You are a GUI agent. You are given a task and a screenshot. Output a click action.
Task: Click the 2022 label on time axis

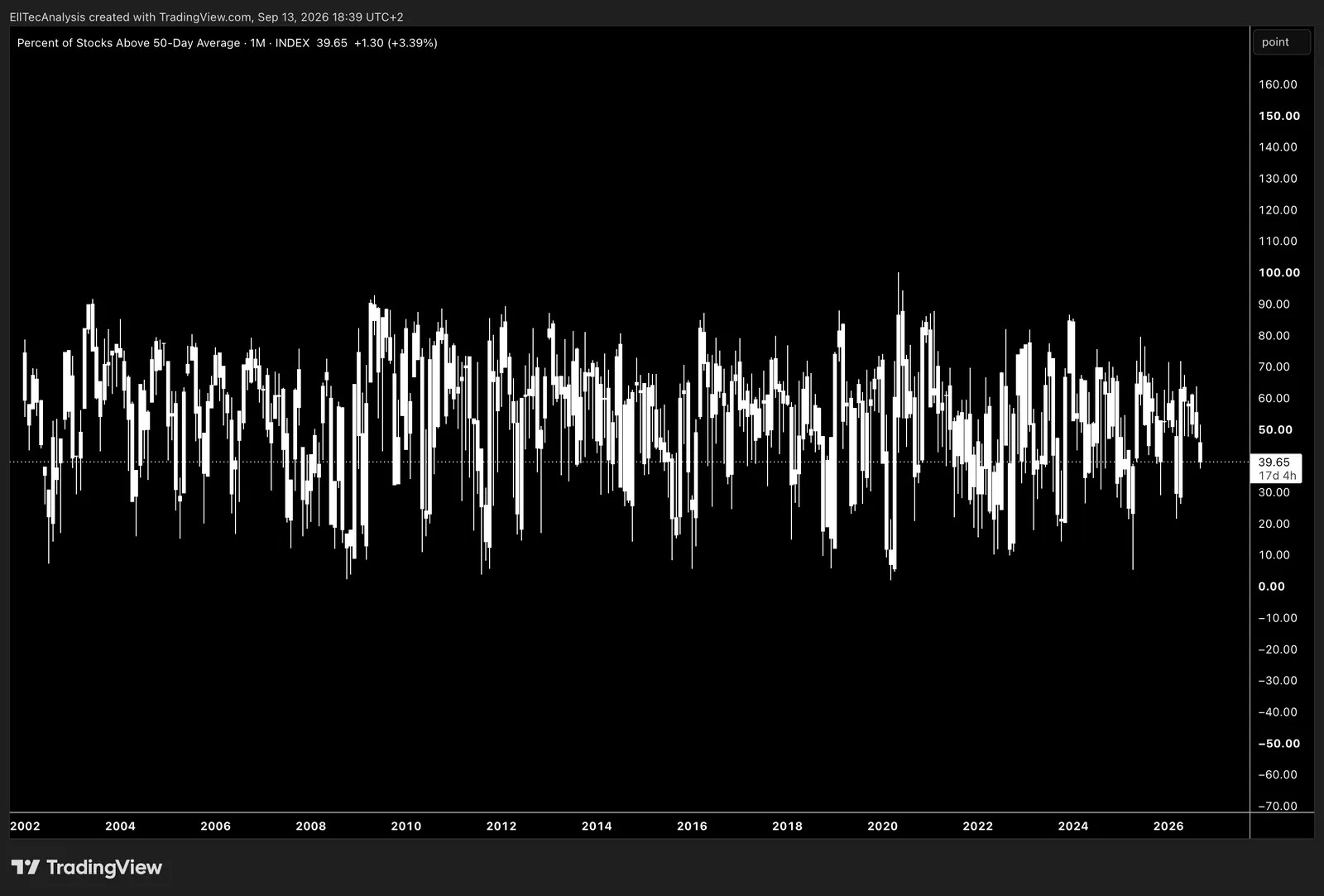coord(977,826)
